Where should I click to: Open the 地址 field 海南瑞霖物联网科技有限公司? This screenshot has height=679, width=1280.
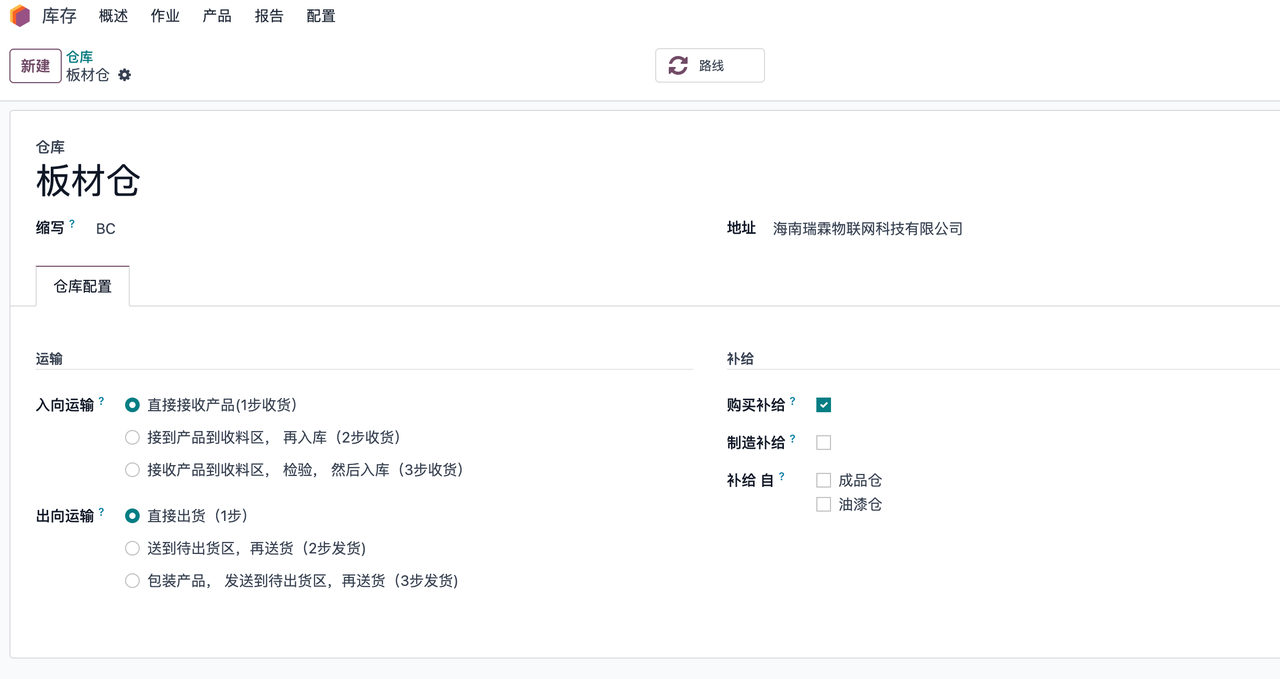pos(868,229)
